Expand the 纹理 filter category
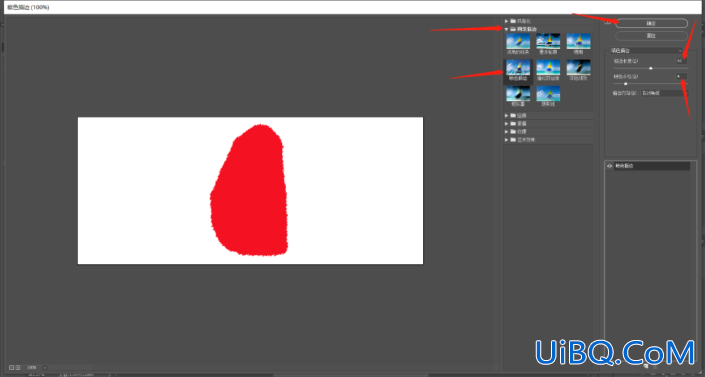 pyautogui.click(x=506, y=132)
